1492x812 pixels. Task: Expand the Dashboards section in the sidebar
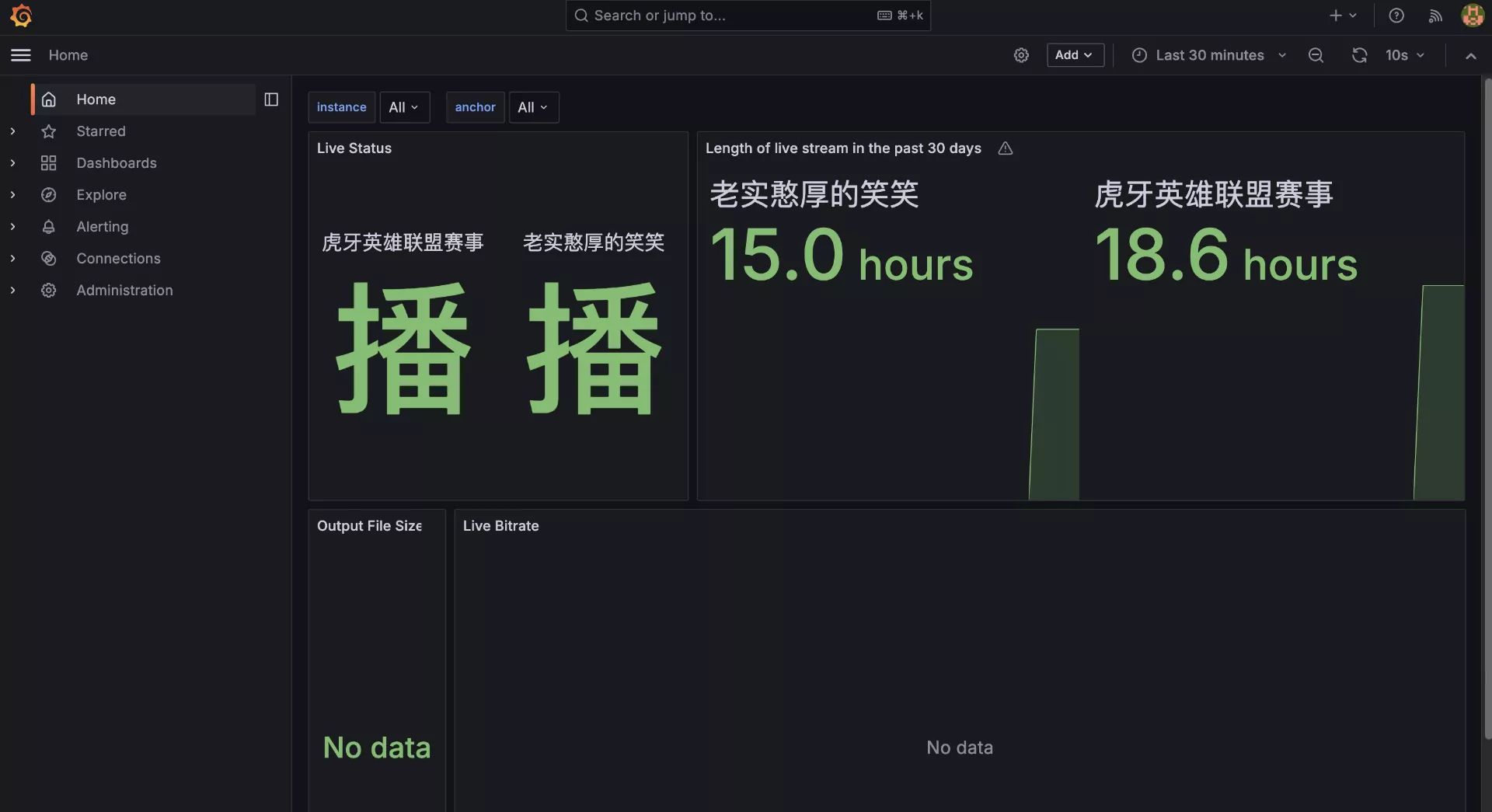13,163
